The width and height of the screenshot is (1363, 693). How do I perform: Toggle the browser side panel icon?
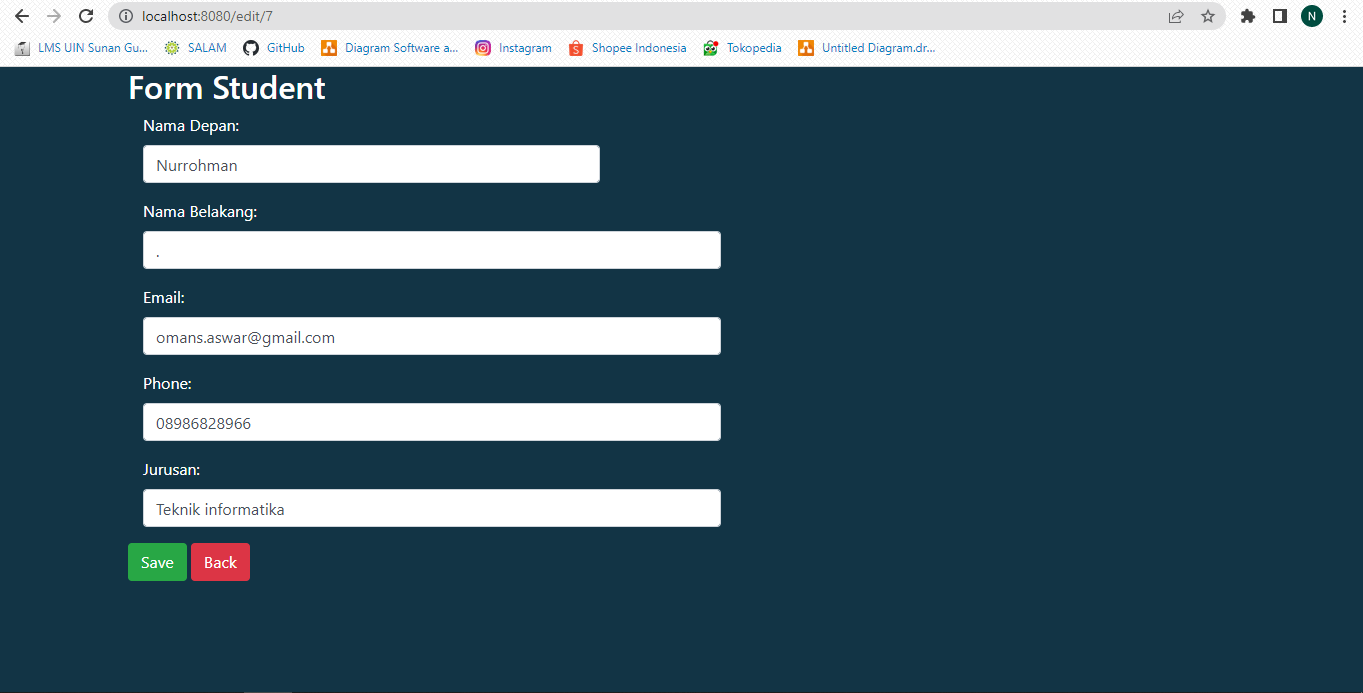pyautogui.click(x=1279, y=16)
